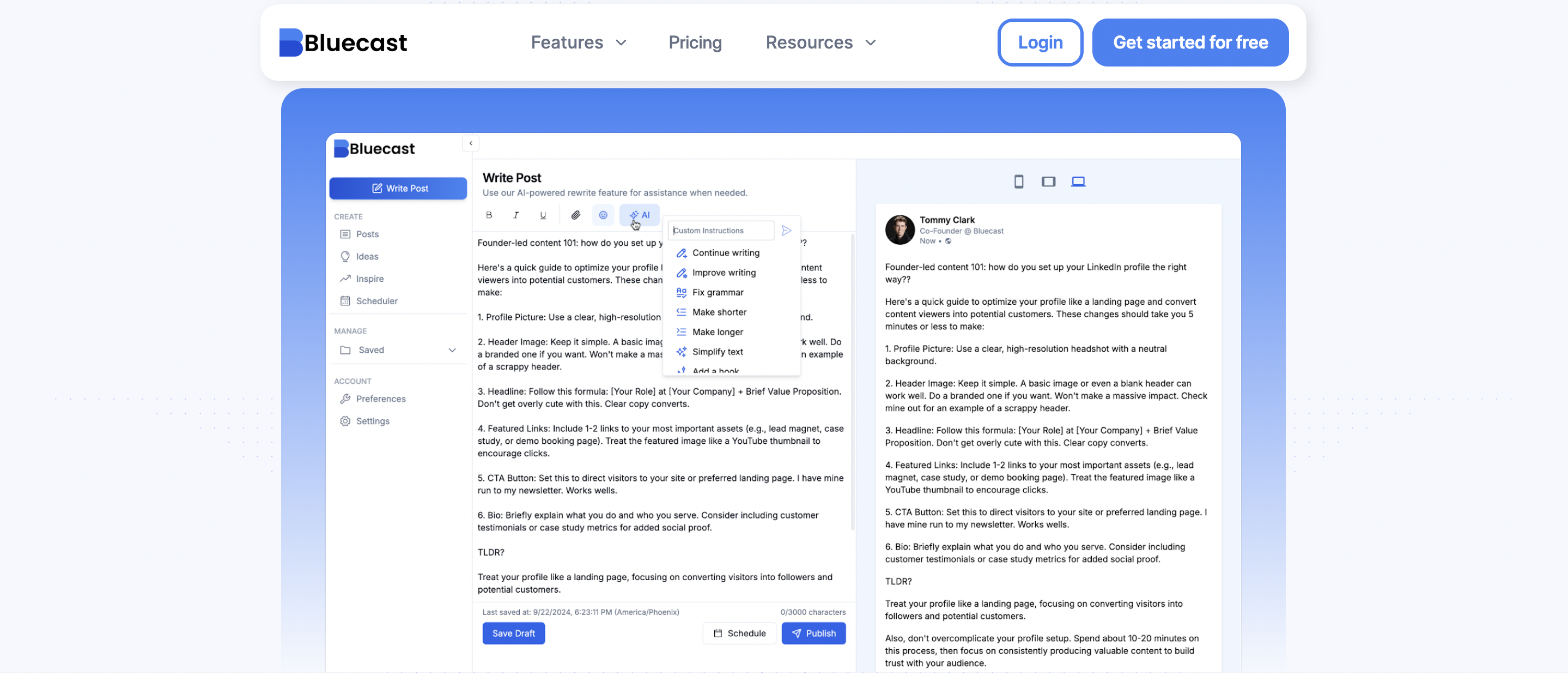Click "Co-Founder @ Bluecast" text
This screenshot has height=700, width=1568.
point(961,231)
